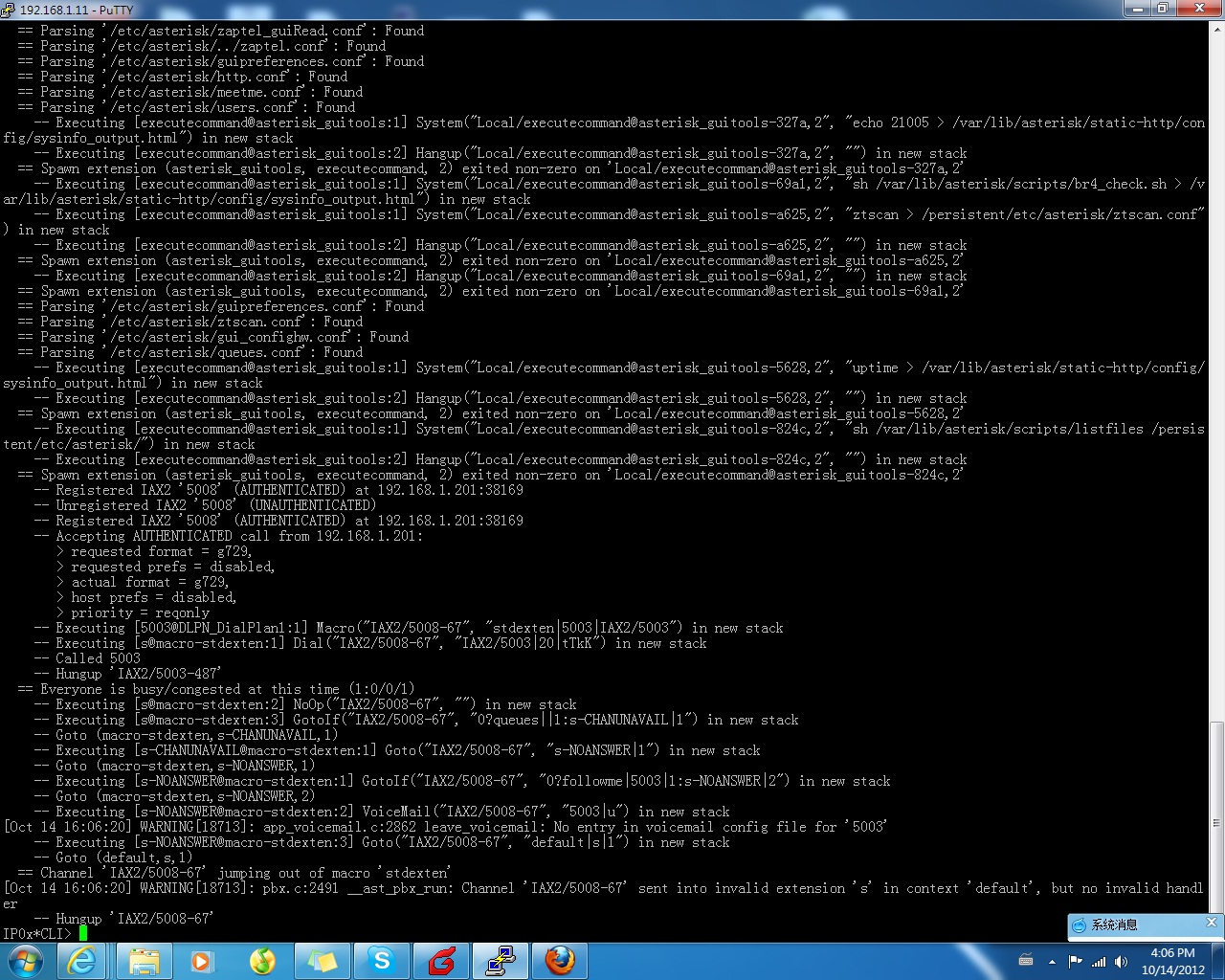Viewport: 1225px width, 980px height.
Task: Open the volume speaker tray icon
Action: (x=1122, y=961)
